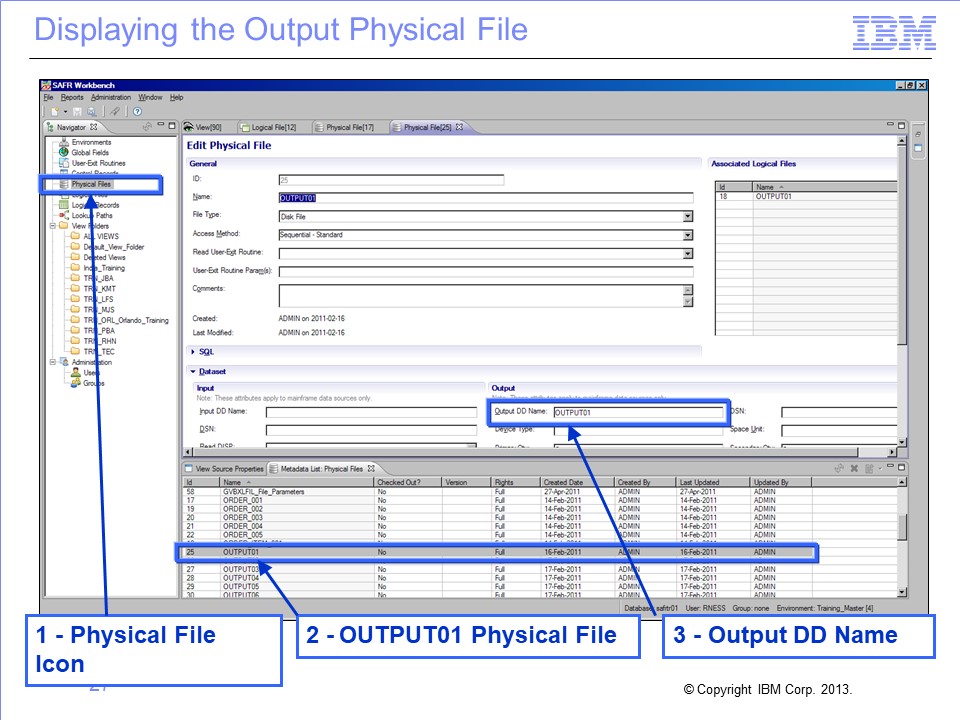Select OUTPUT01 in Associated Logical Files table
The width and height of the screenshot is (960, 720).
coord(806,197)
